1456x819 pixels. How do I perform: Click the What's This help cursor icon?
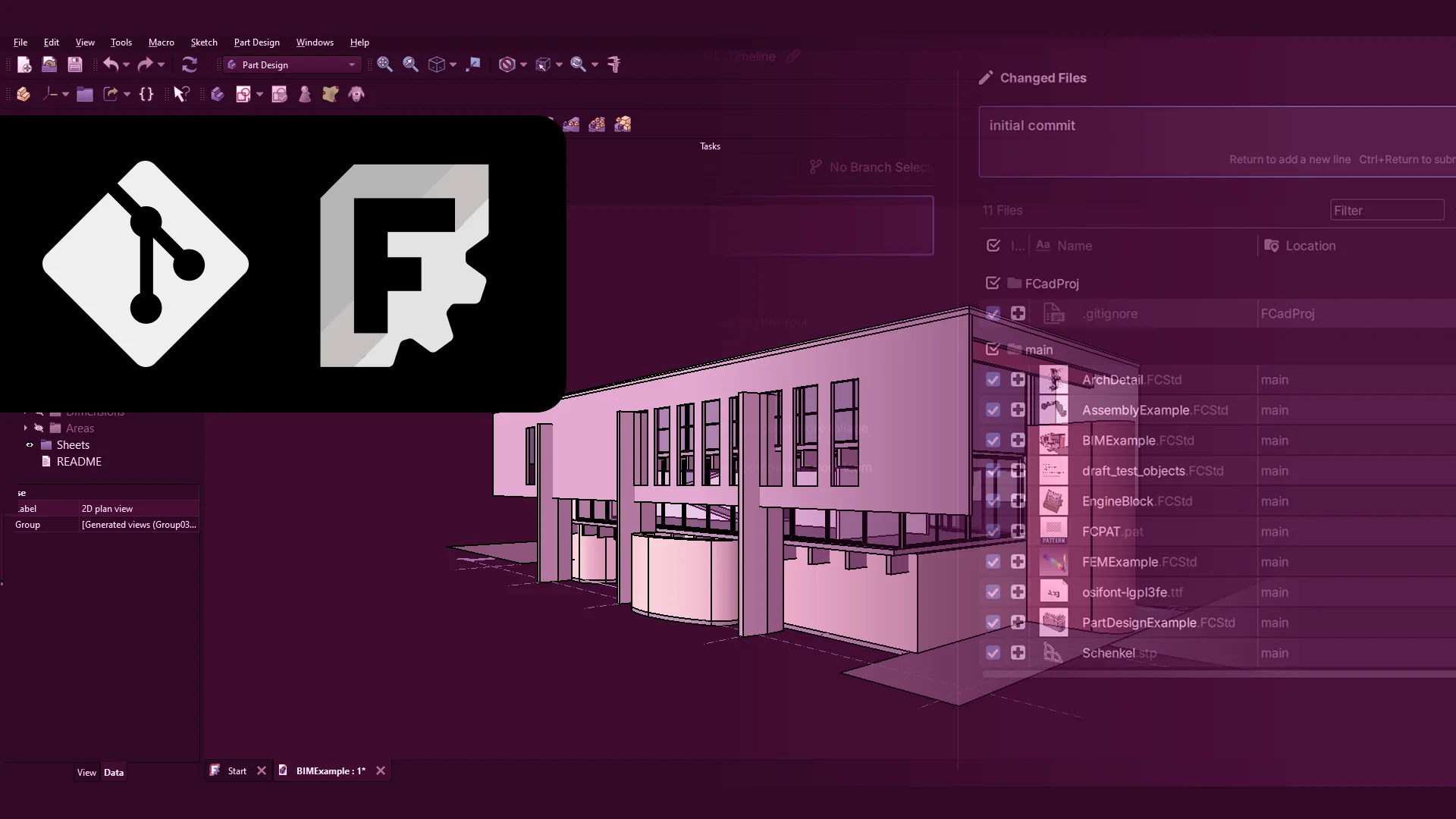point(180,94)
